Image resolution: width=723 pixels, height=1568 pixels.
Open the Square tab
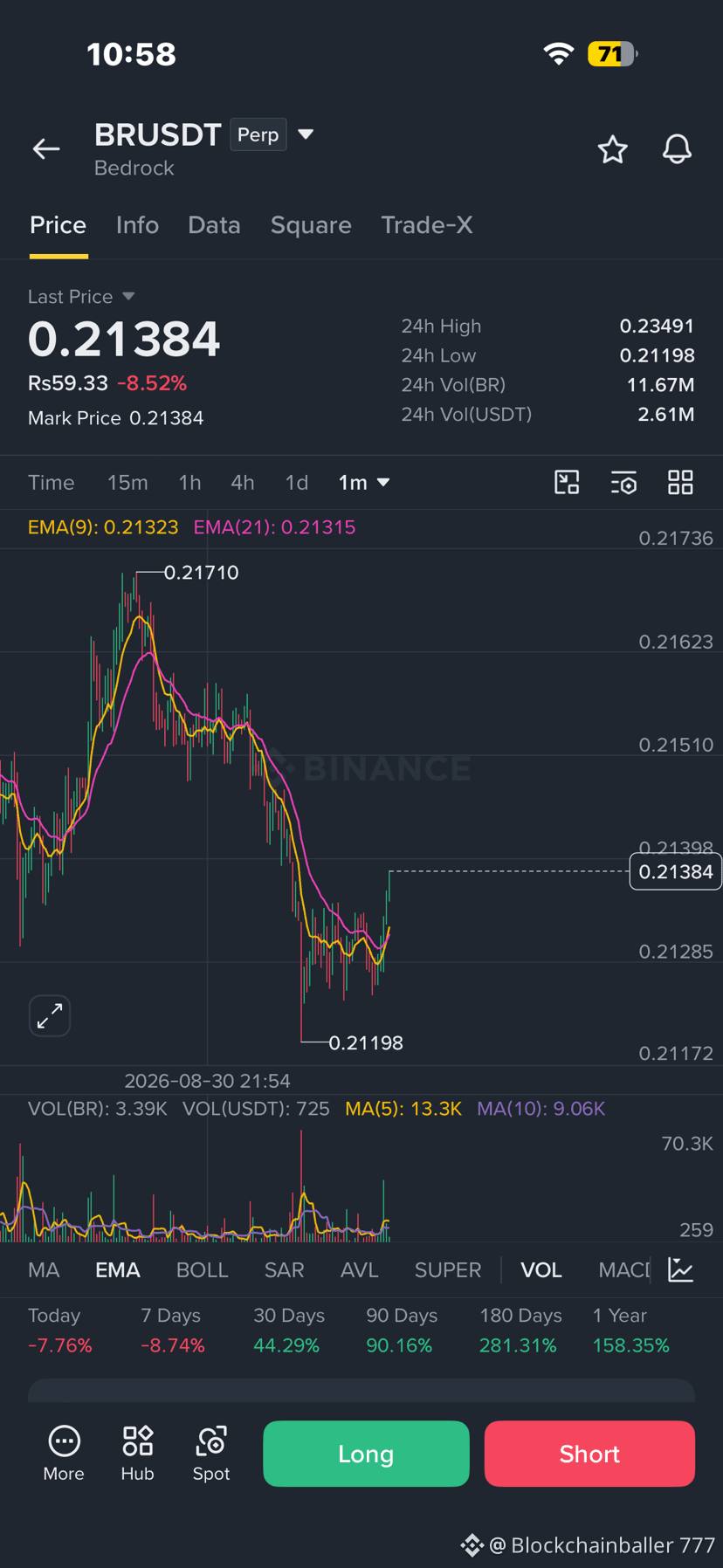pos(311,225)
